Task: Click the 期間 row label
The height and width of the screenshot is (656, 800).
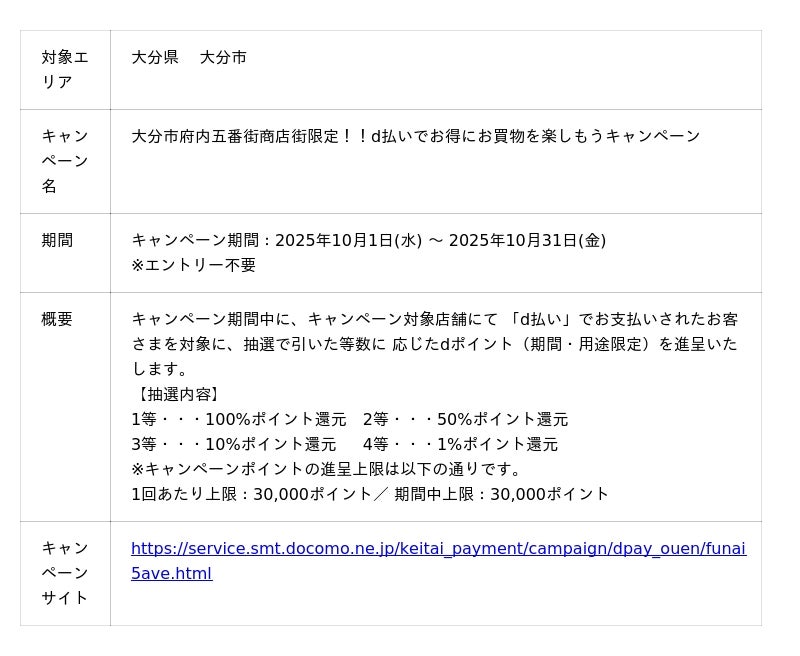Action: coord(57,240)
